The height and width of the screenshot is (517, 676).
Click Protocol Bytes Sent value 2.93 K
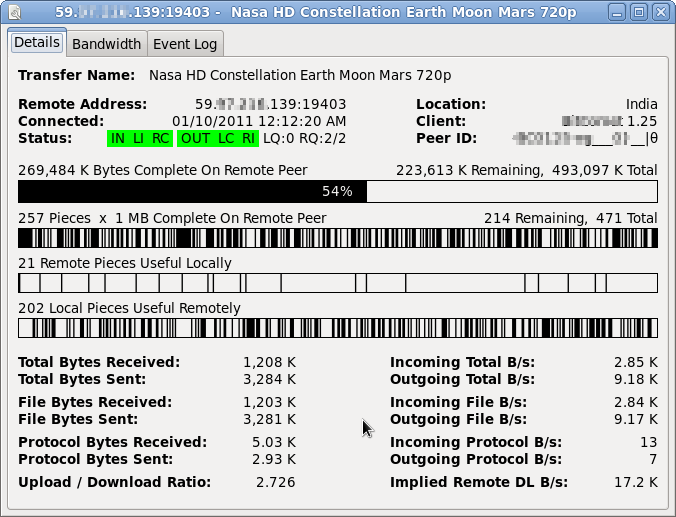pyautogui.click(x=274, y=459)
